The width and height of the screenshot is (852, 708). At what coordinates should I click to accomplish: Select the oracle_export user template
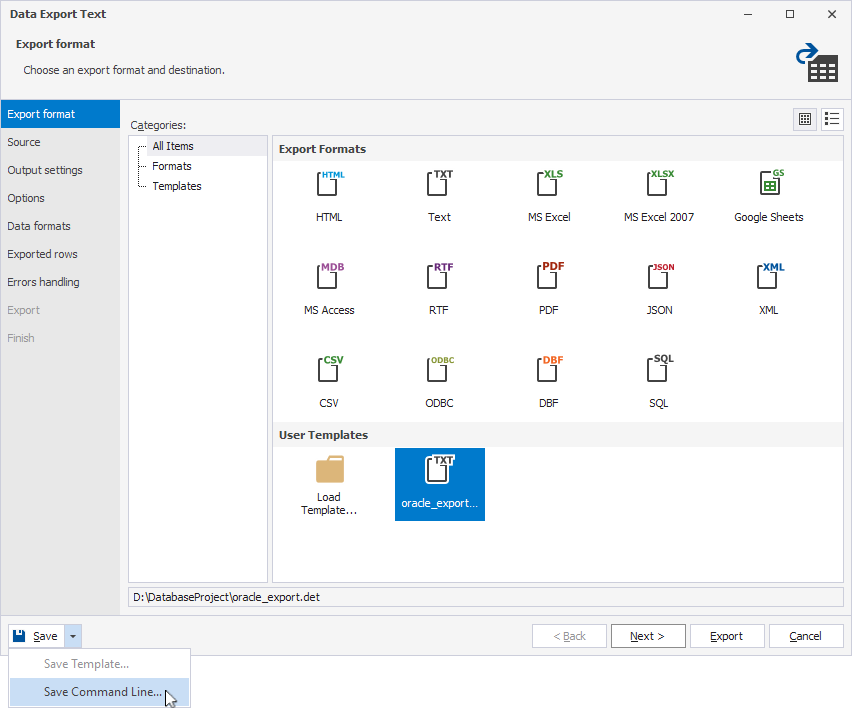pos(439,484)
